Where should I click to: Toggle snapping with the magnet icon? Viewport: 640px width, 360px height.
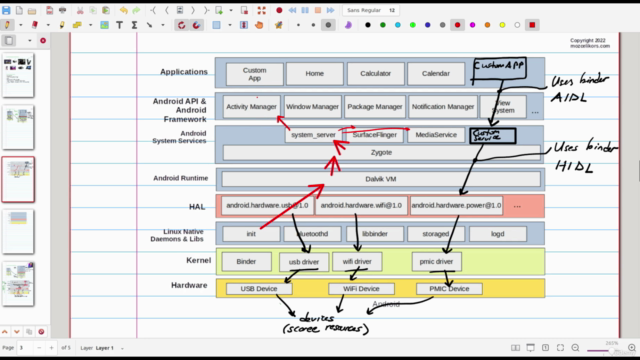[196, 25]
